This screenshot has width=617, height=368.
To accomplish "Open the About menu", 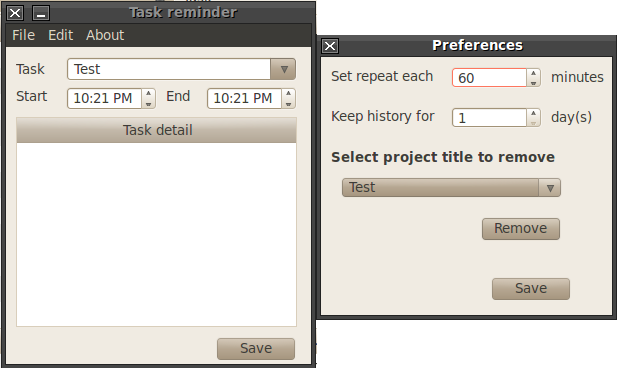I will 105,35.
